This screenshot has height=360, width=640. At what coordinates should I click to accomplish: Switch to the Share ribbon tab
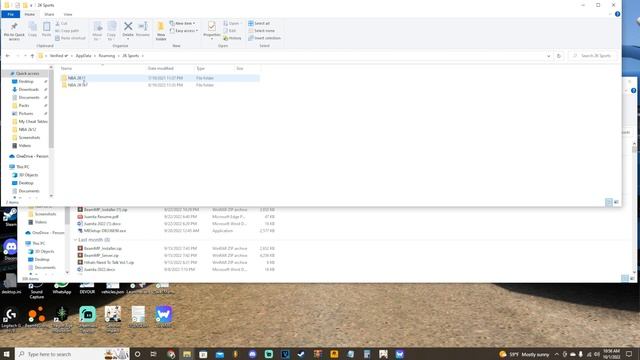pyautogui.click(x=49, y=14)
